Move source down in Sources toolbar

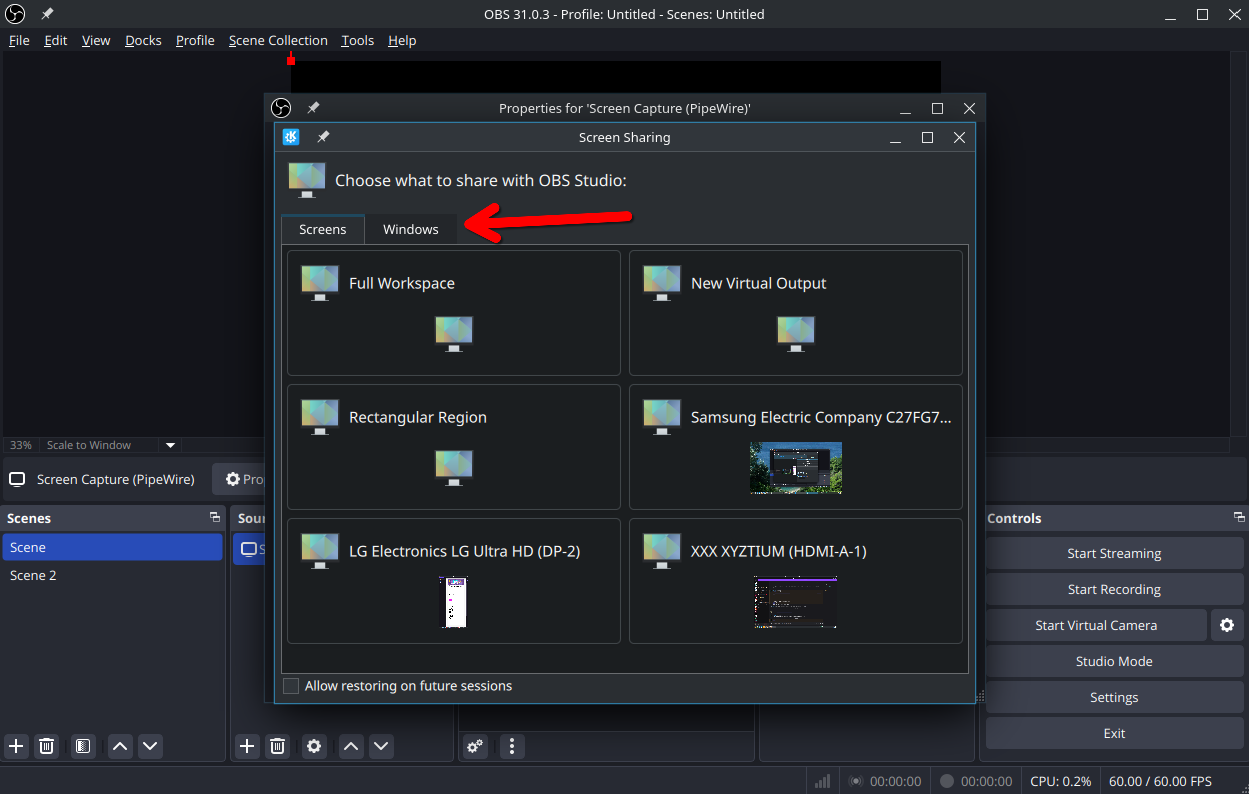point(381,746)
